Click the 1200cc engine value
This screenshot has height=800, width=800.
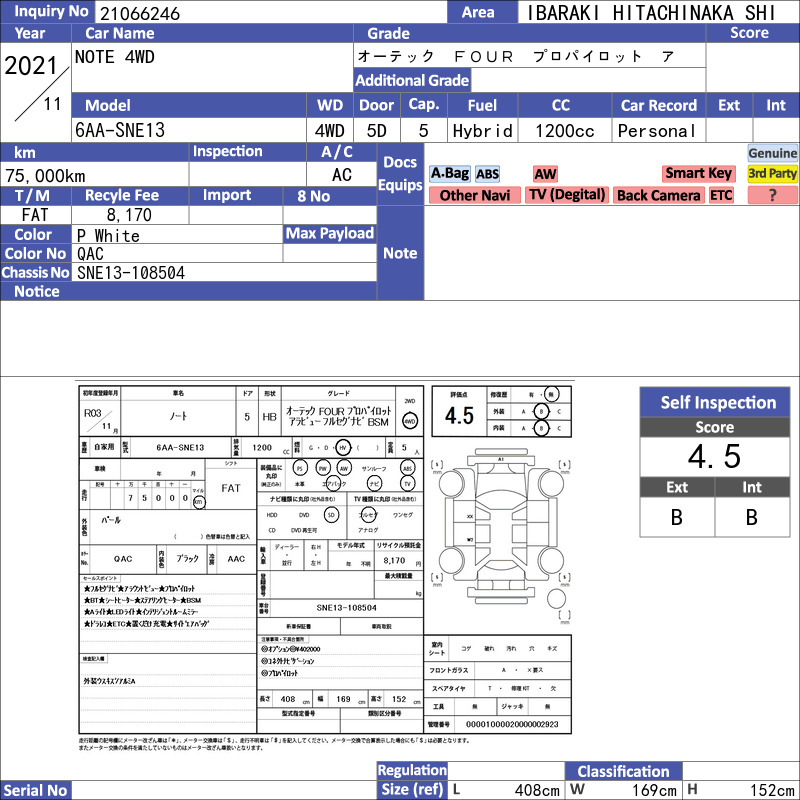tap(564, 131)
